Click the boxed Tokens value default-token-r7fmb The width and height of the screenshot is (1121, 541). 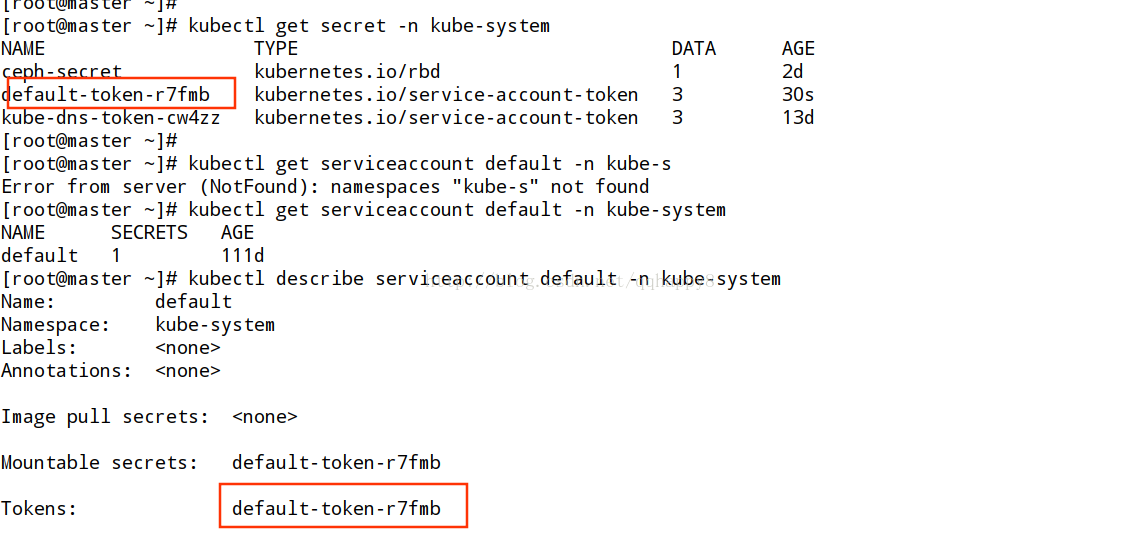tap(337, 508)
